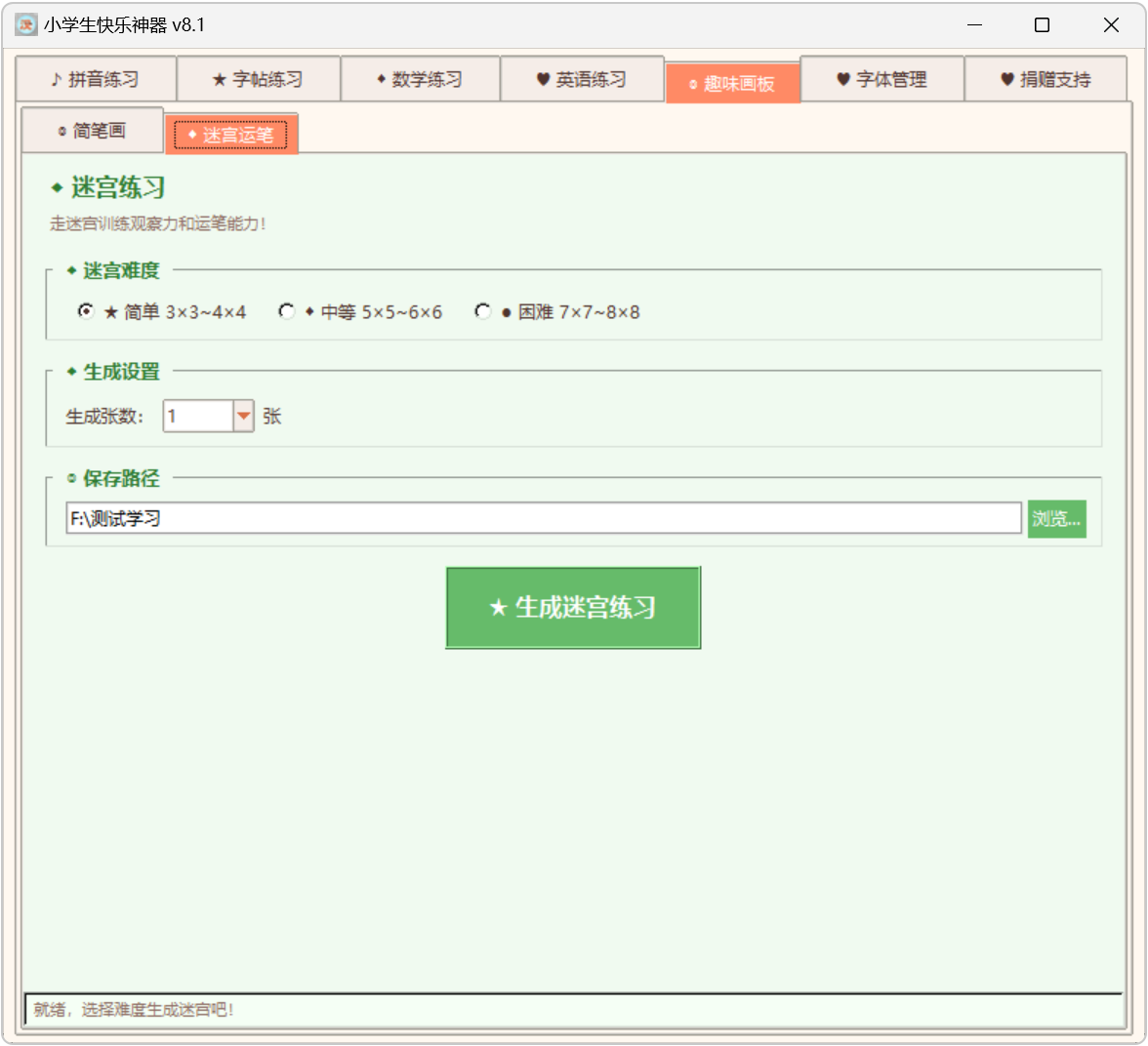Click the 生成迷宫练习 button
The height and width of the screenshot is (1046, 1148).
(x=573, y=608)
